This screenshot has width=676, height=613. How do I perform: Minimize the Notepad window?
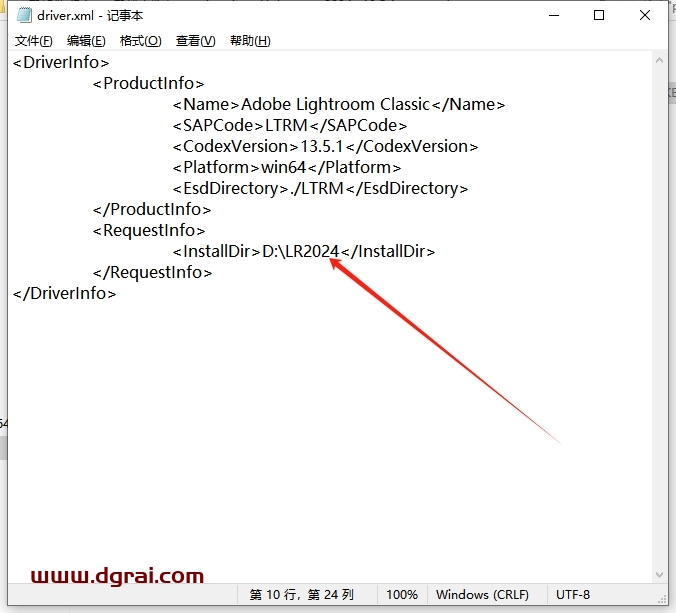[x=551, y=15]
